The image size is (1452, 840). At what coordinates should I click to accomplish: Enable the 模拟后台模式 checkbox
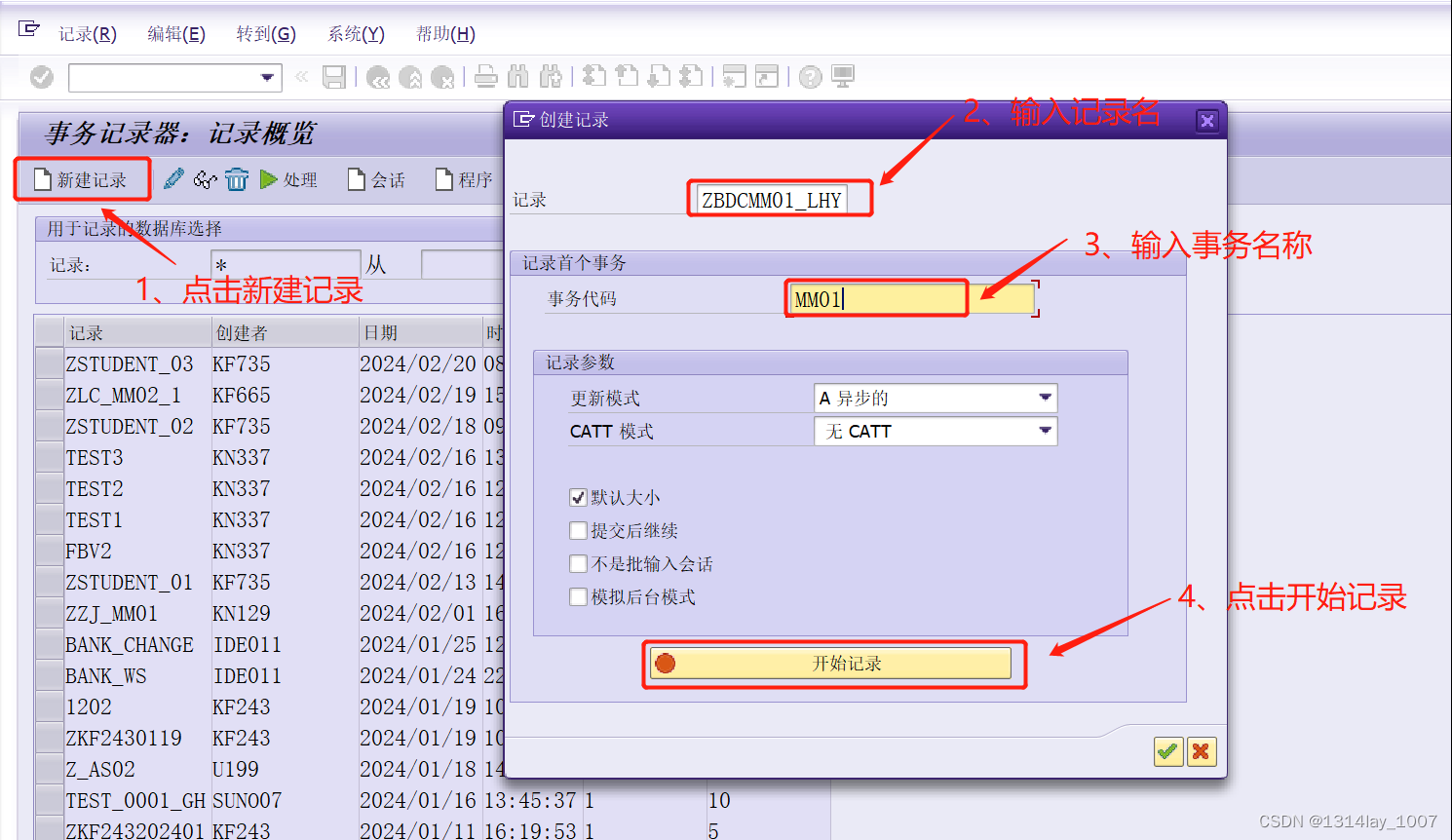pos(578,596)
